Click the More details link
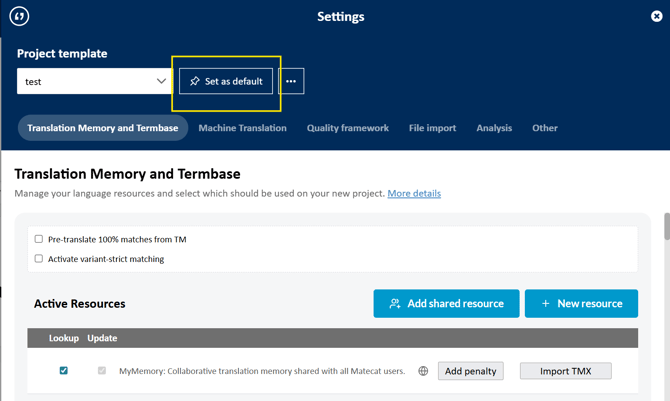The height and width of the screenshot is (401, 670). click(x=414, y=193)
